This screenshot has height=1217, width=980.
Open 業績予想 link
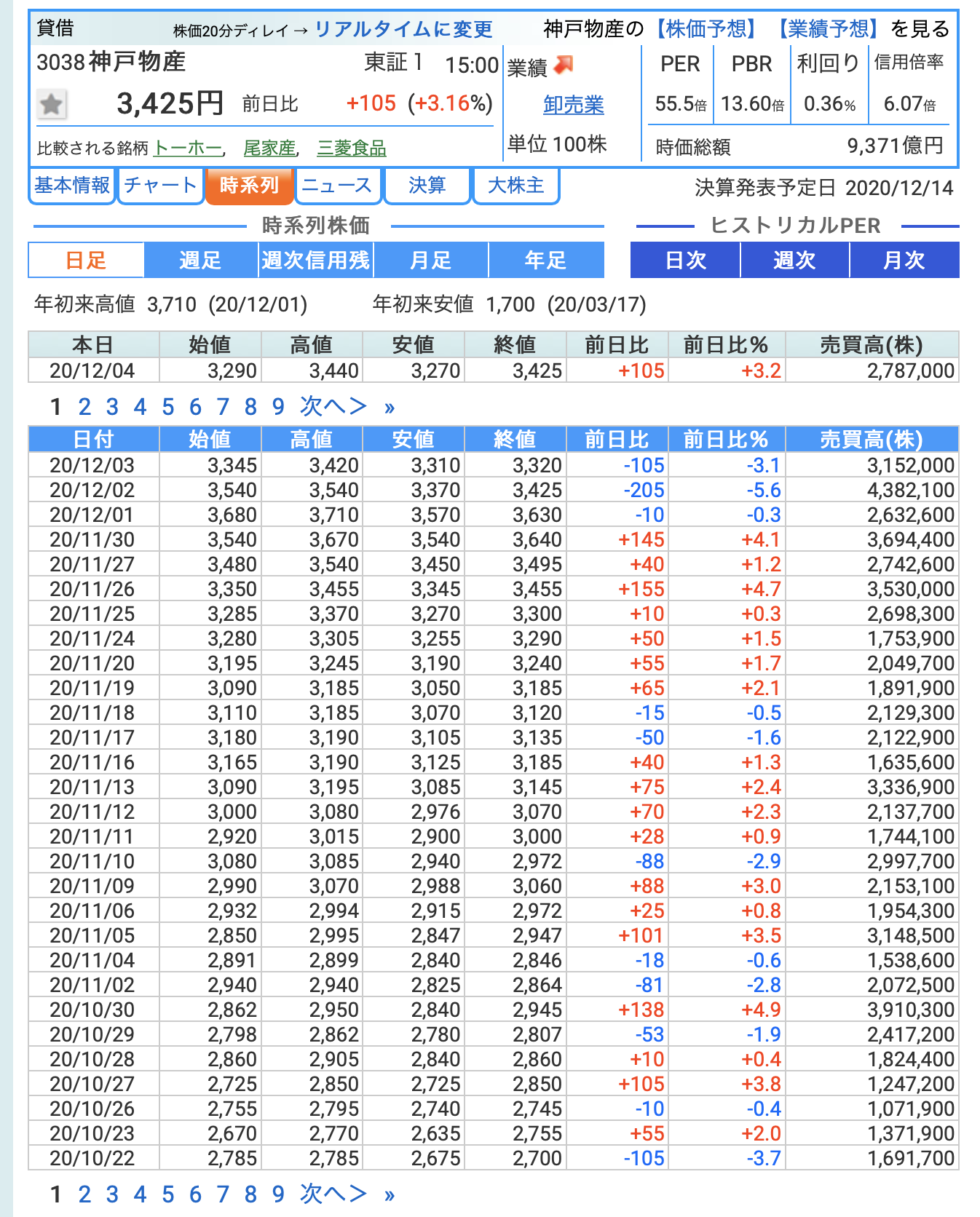pos(829,29)
